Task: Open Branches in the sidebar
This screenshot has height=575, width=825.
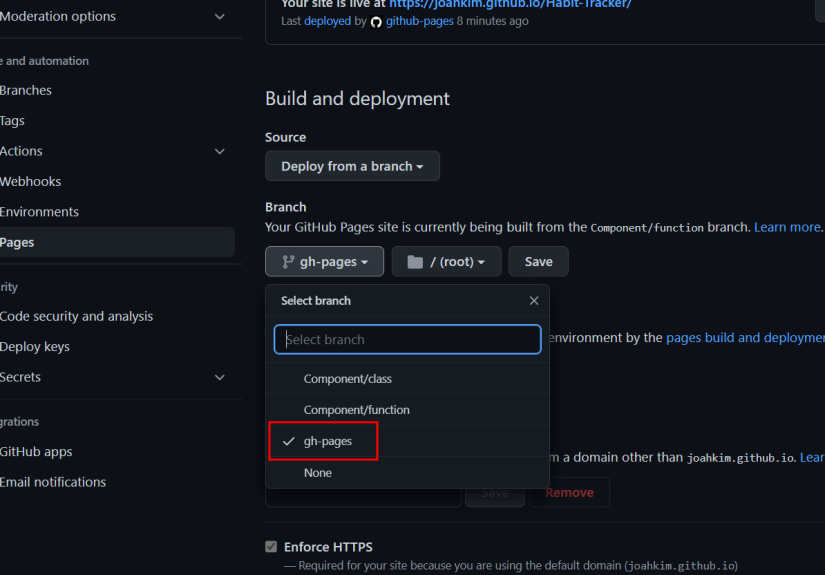Action: click(x=25, y=90)
